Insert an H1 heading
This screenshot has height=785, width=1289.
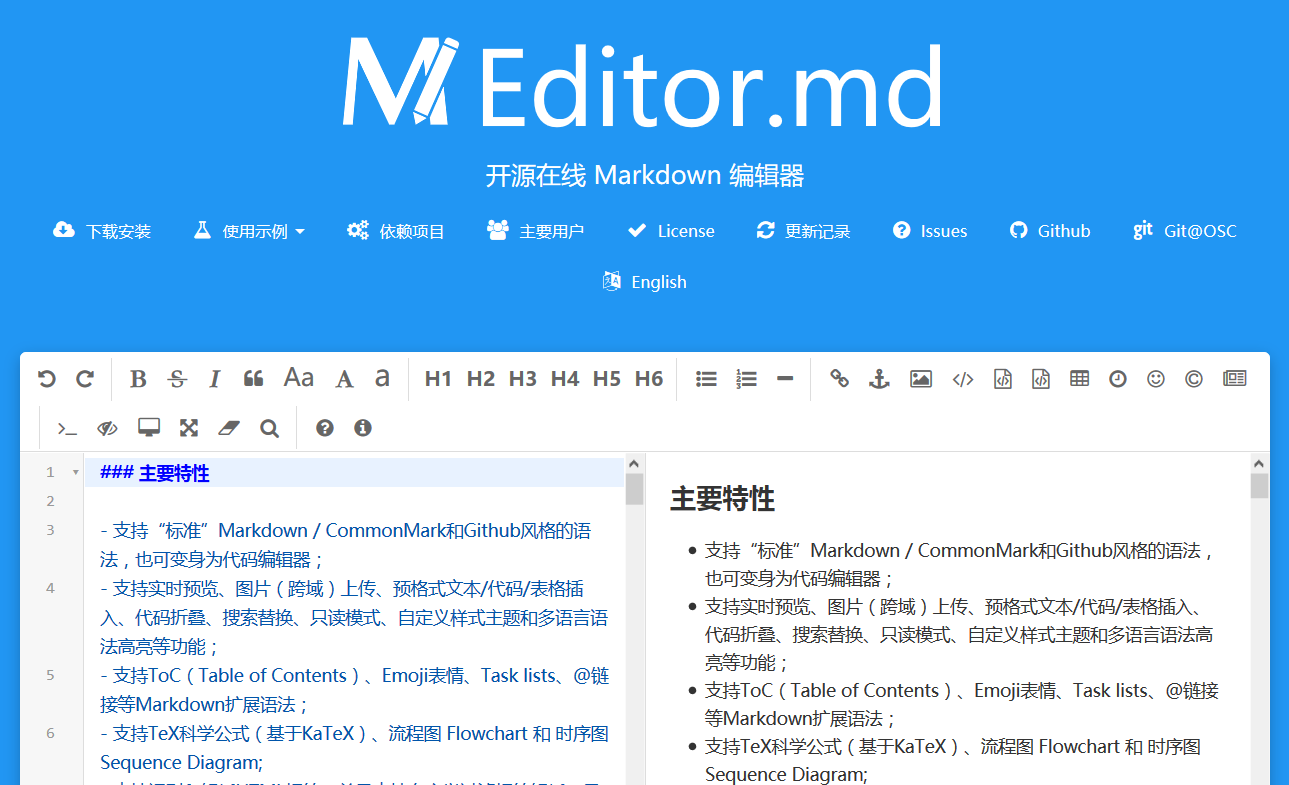click(438, 379)
